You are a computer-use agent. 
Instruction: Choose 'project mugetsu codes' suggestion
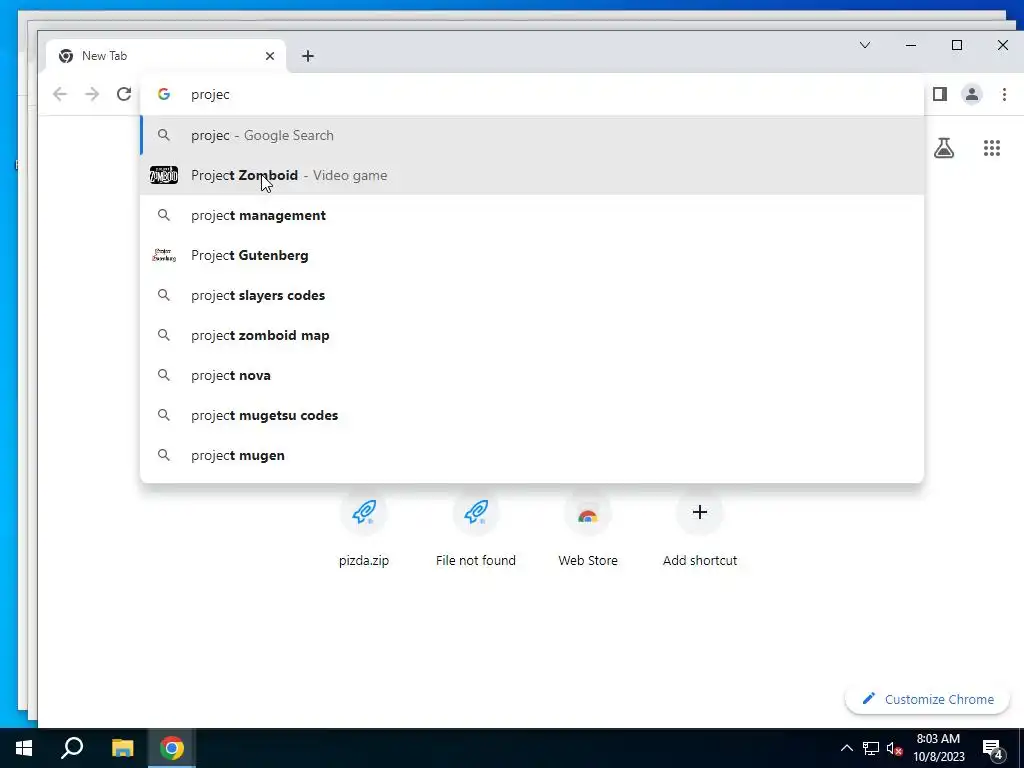(532, 415)
